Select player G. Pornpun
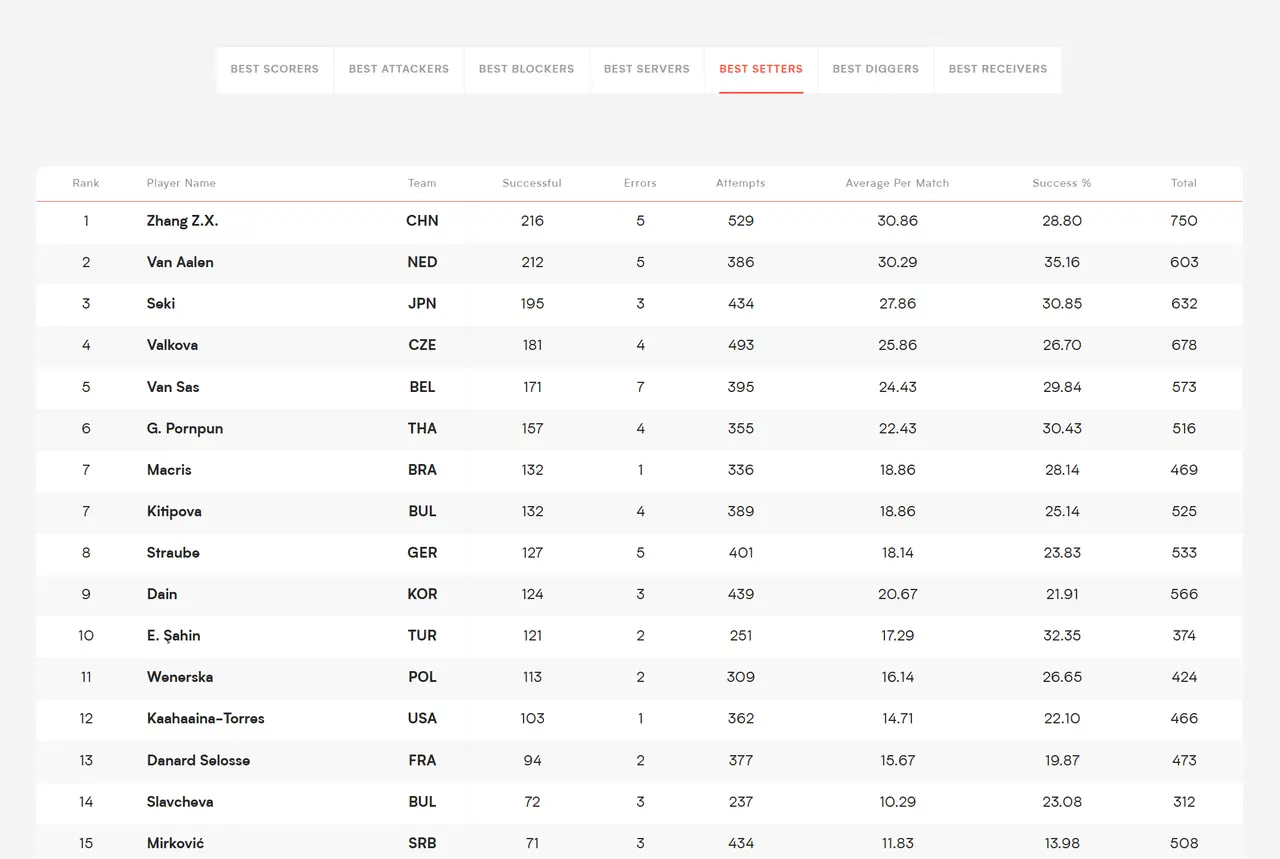This screenshot has height=859, width=1280. [185, 428]
